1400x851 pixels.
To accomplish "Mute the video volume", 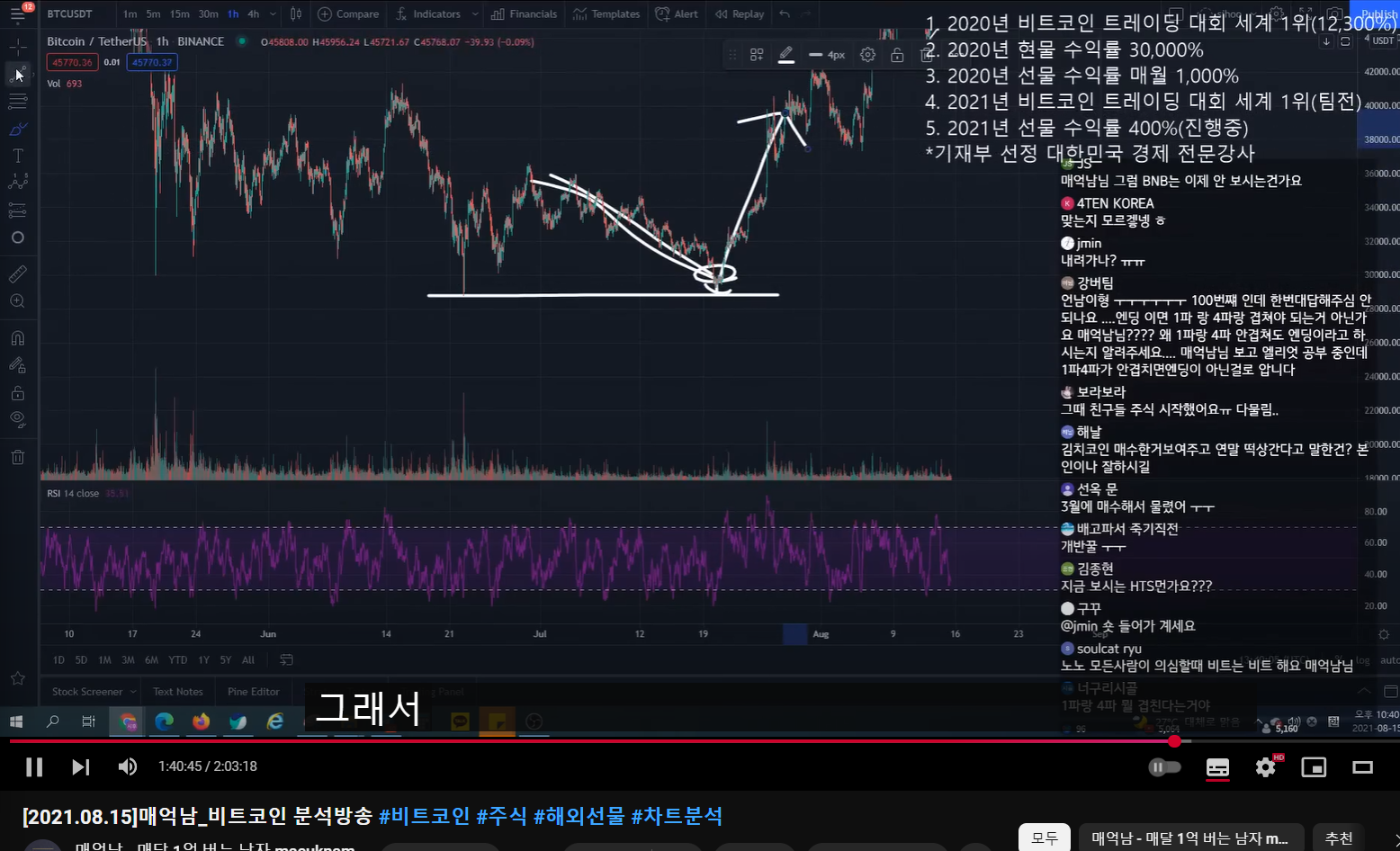I will click(x=127, y=766).
